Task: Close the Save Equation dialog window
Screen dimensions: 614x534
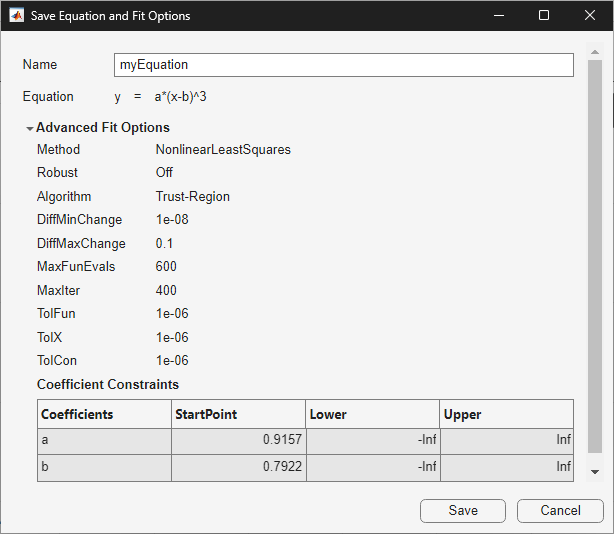Action: click(x=590, y=16)
